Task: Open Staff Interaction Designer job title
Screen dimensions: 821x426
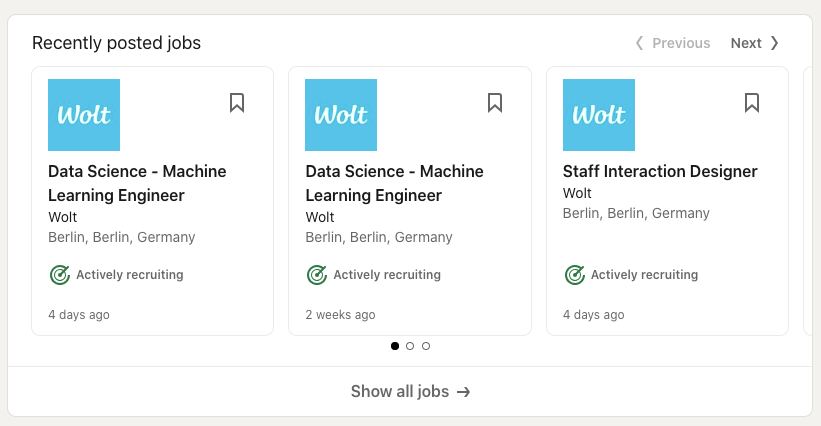Action: pyautogui.click(x=660, y=171)
